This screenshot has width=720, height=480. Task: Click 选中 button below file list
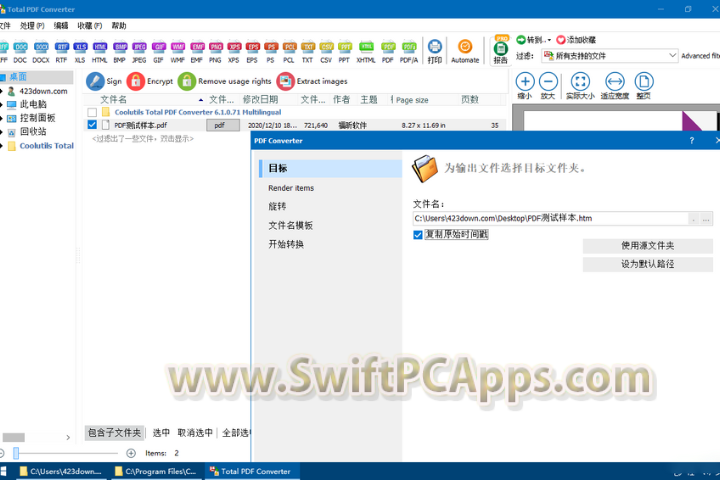tap(161, 433)
